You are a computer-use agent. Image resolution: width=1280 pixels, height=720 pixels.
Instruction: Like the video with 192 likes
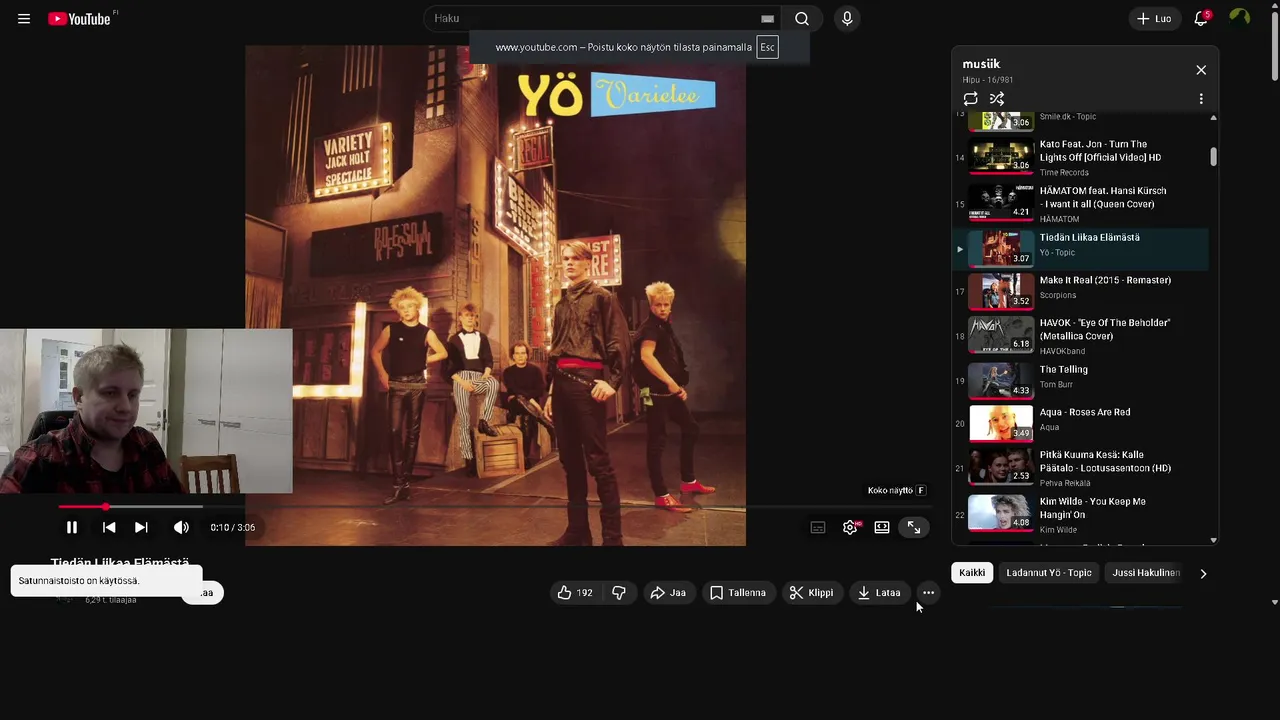click(x=575, y=593)
